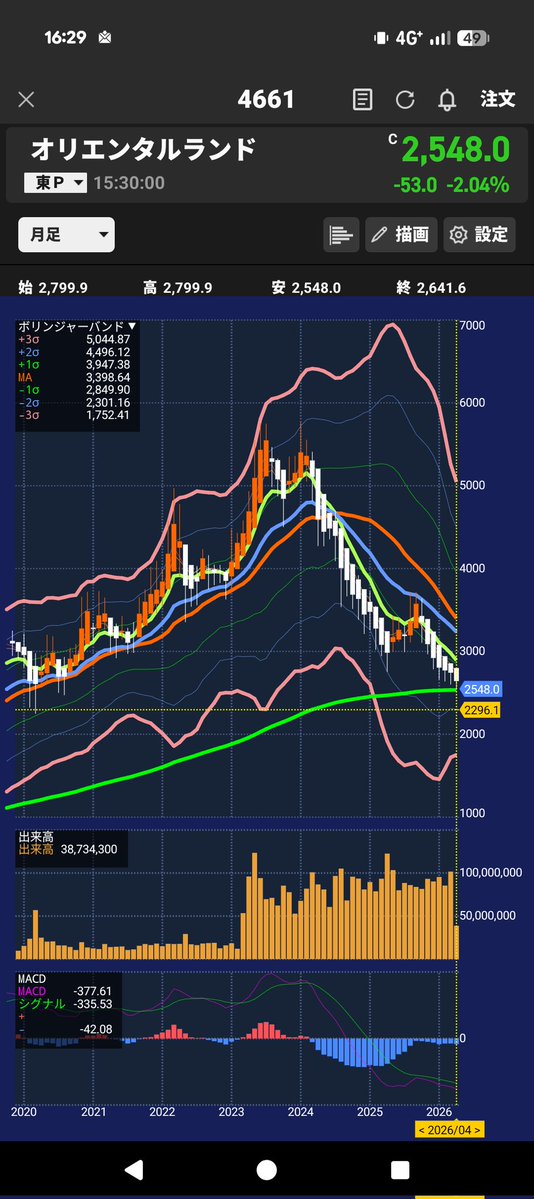Tap the +3σ 5,044.87 legend row
Image resolution: width=534 pixels, height=1199 pixels.
click(x=74, y=339)
